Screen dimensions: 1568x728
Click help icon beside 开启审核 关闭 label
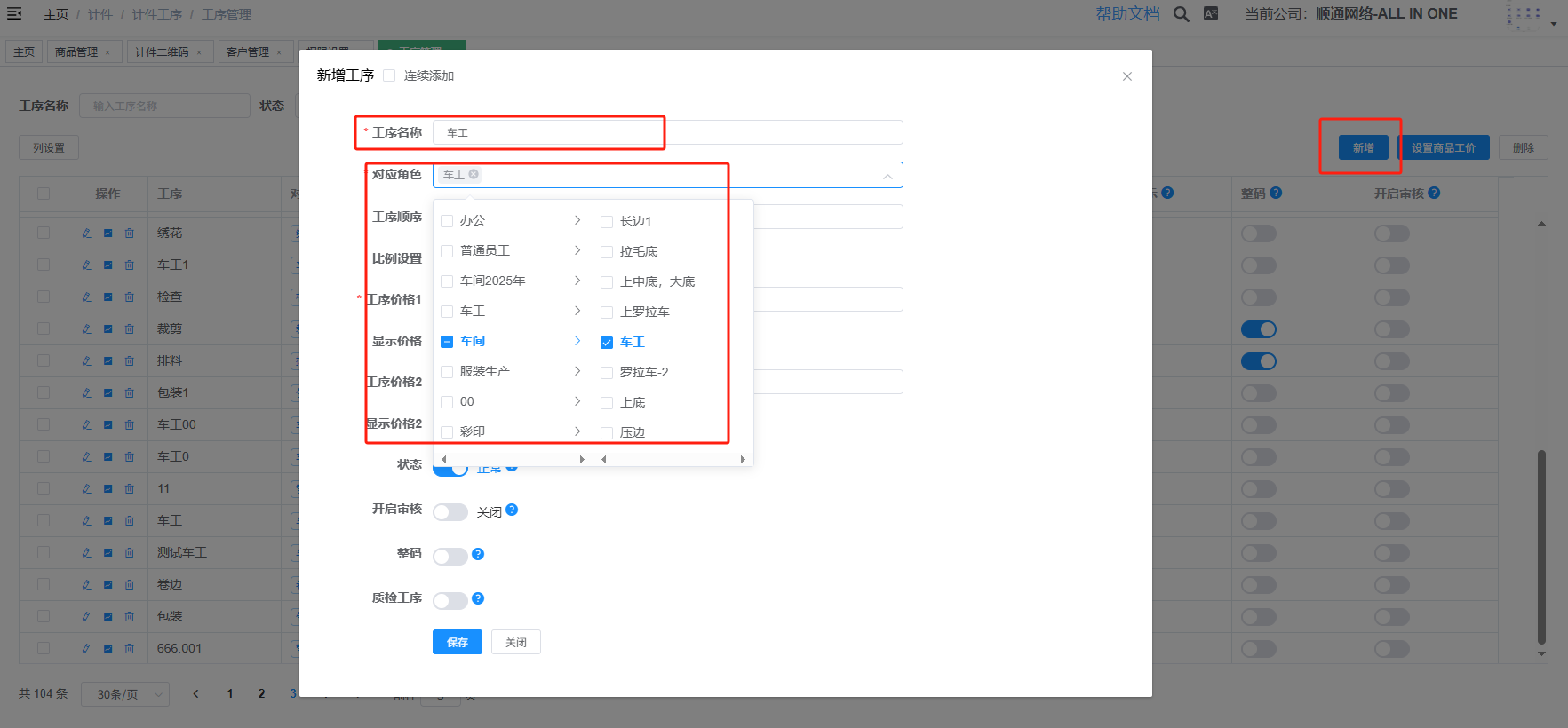click(512, 510)
